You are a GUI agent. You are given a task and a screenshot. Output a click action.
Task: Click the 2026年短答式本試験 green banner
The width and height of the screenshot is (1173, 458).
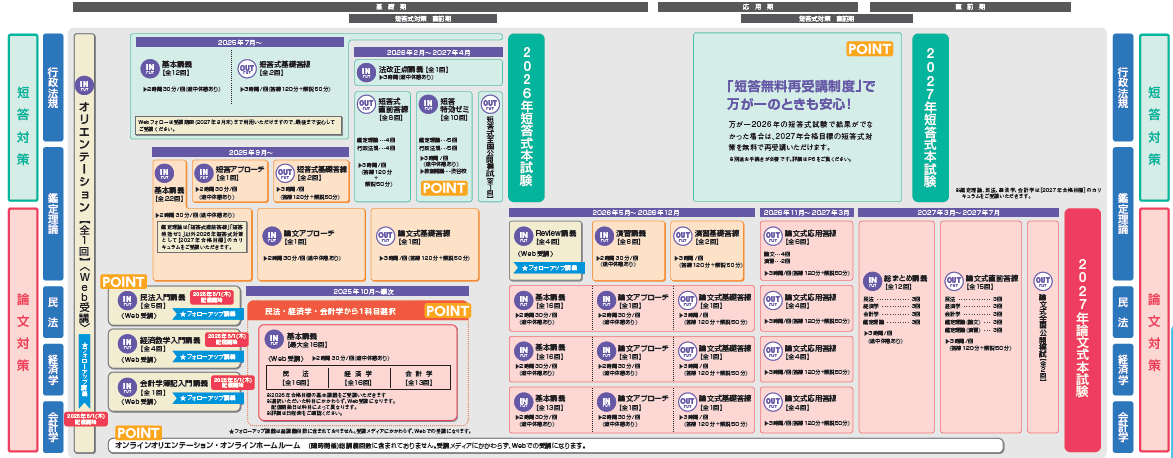(526, 118)
